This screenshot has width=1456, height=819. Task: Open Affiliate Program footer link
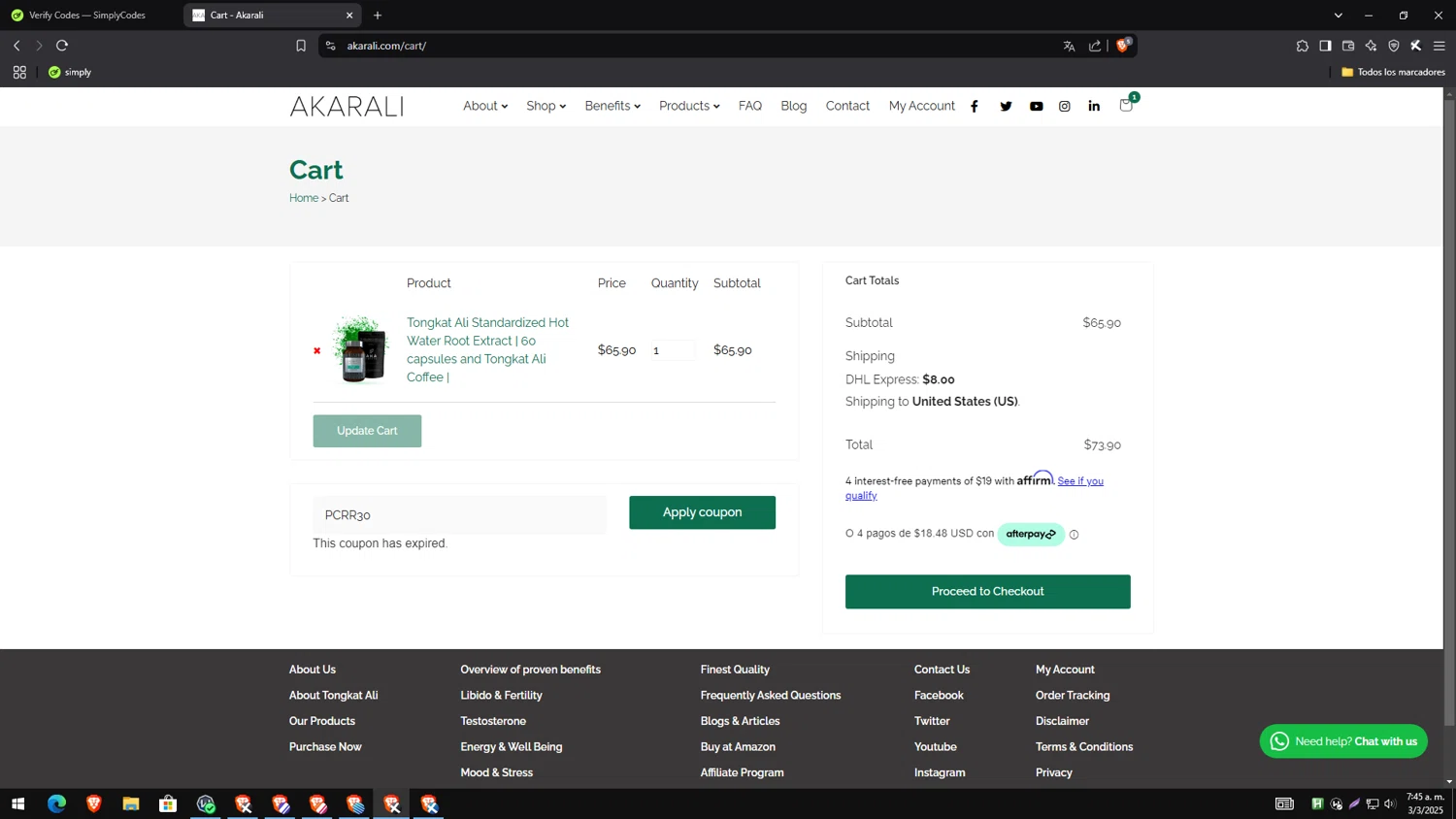coord(742,772)
